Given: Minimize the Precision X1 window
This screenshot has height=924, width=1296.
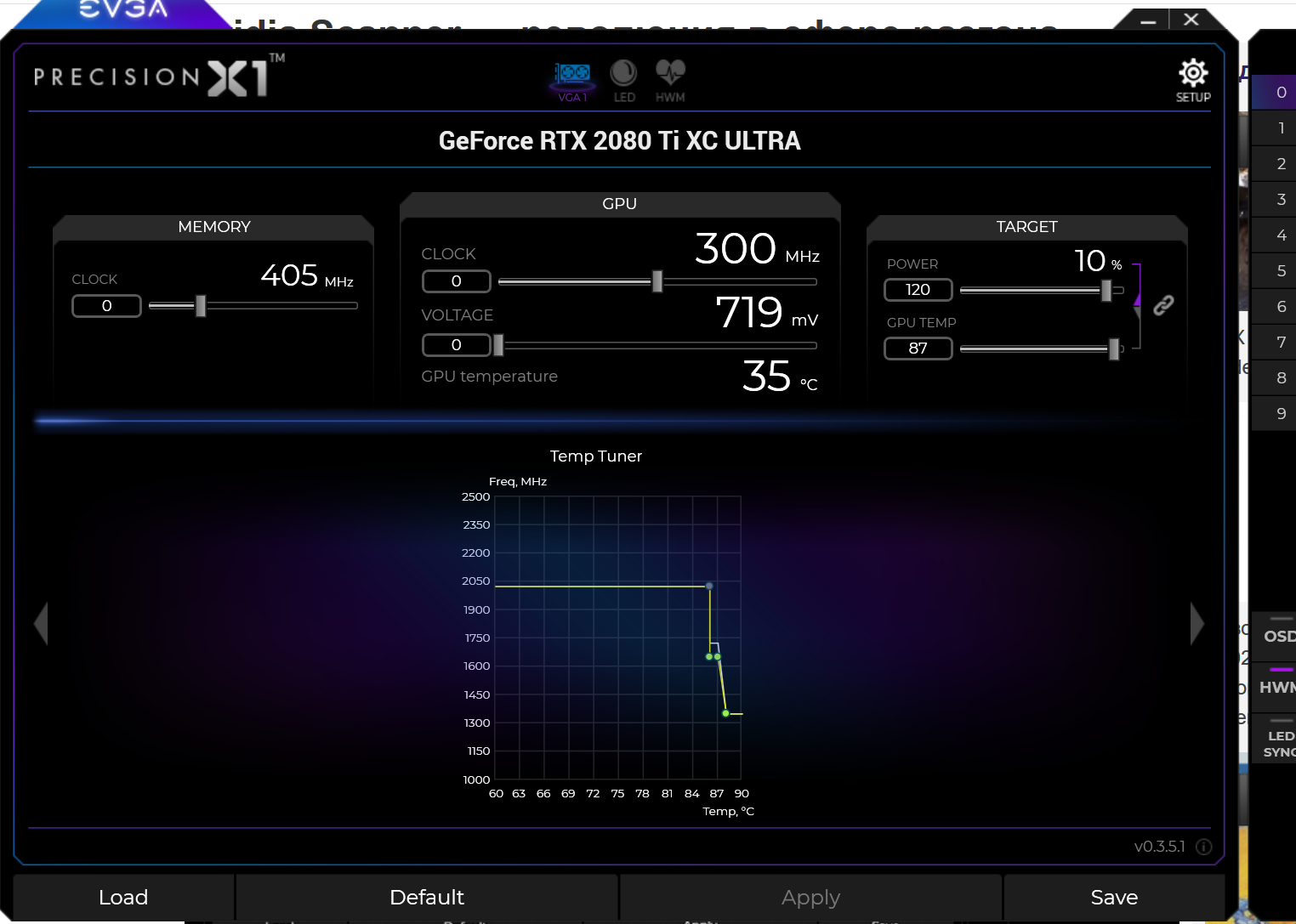Looking at the screenshot, I should pyautogui.click(x=1148, y=20).
